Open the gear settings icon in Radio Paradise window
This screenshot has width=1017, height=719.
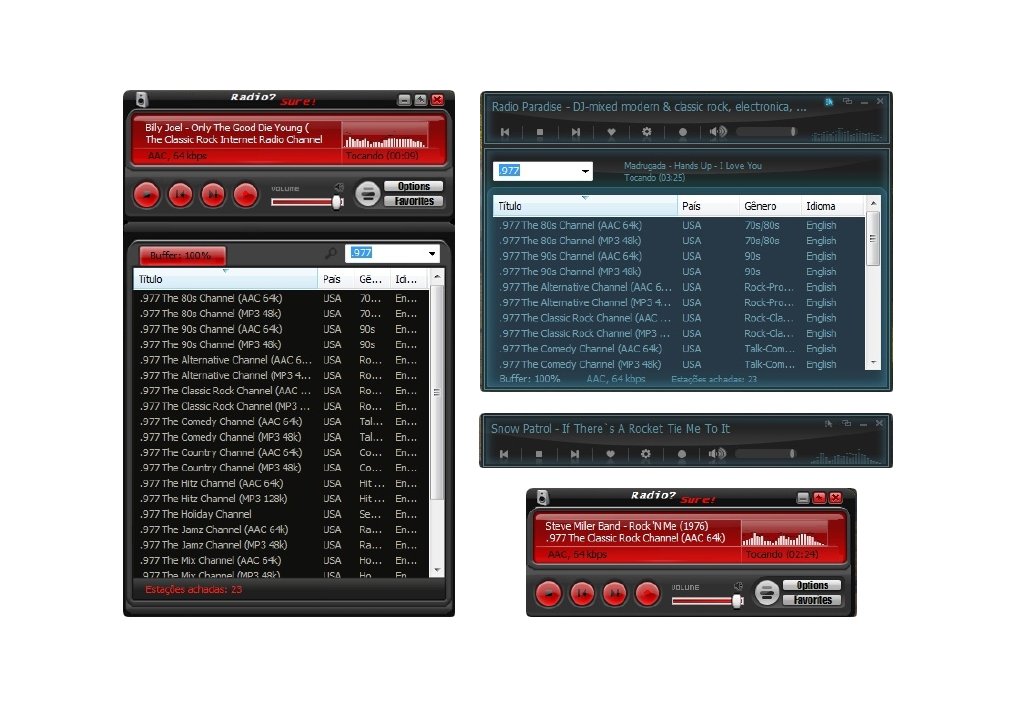coord(646,131)
